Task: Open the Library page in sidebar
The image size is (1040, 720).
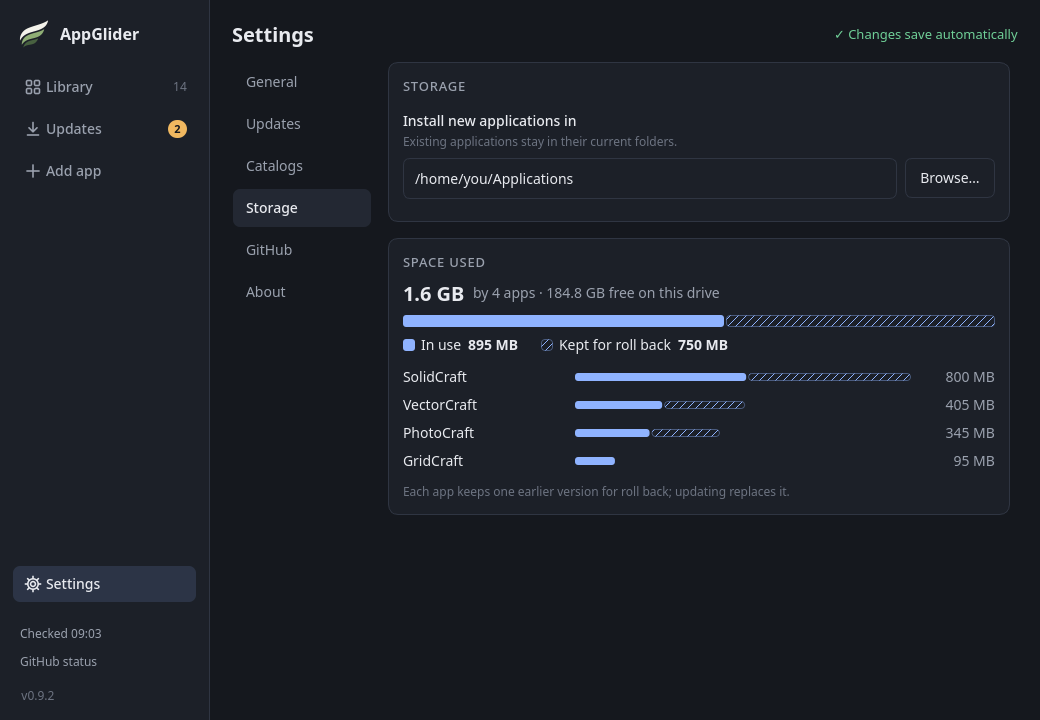Action: [105, 87]
